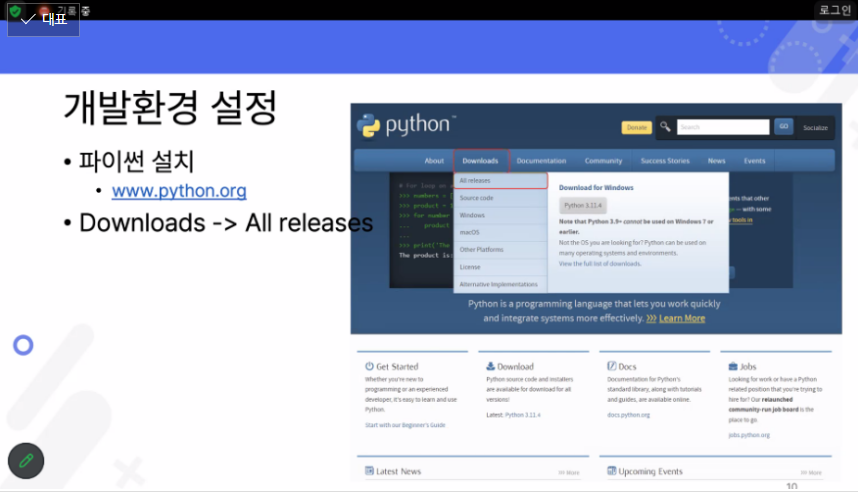Select Other Platforms in Downloads dropdown

500,250
